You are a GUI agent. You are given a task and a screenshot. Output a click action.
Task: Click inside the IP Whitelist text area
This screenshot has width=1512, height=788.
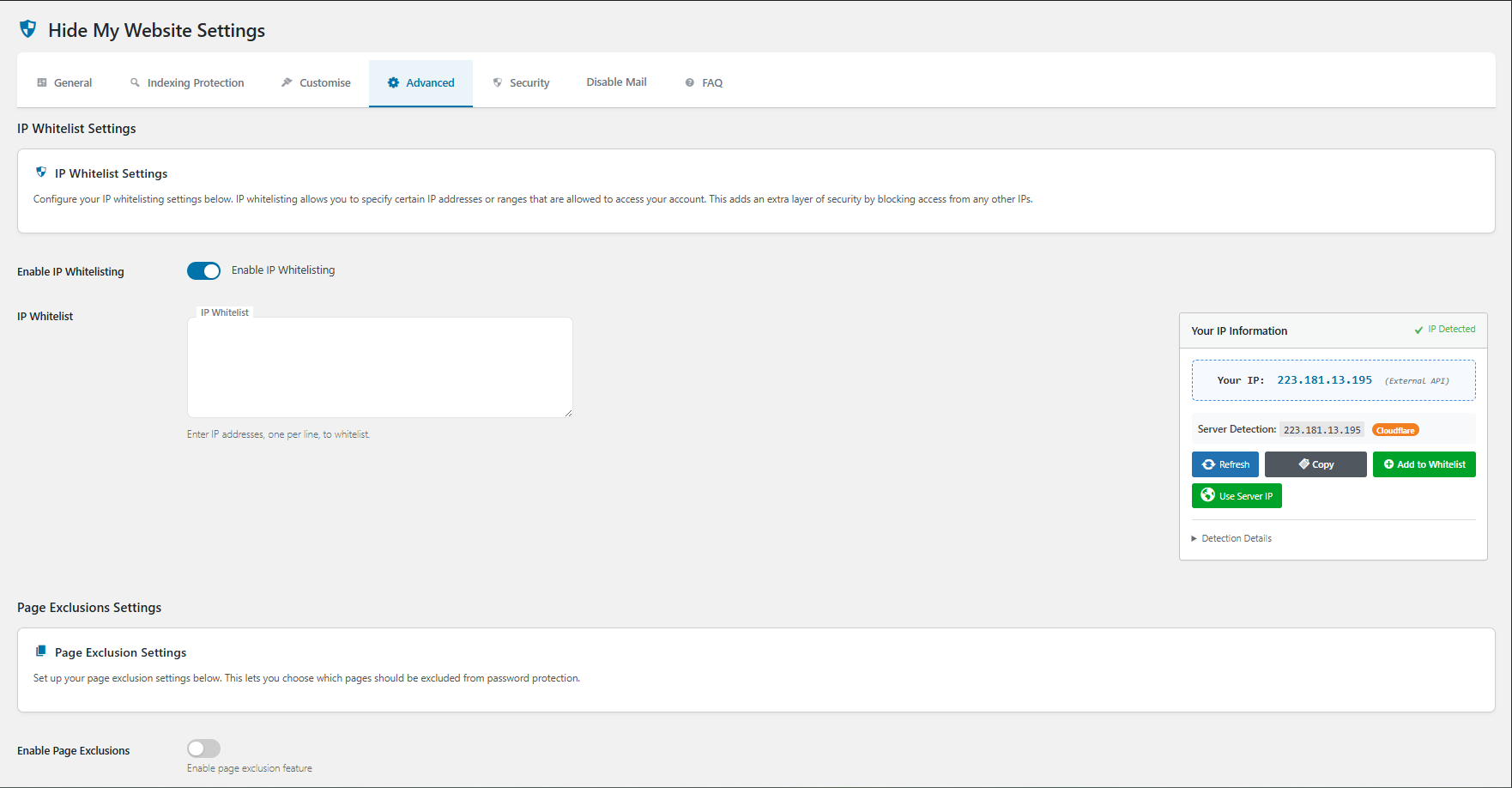click(x=379, y=367)
